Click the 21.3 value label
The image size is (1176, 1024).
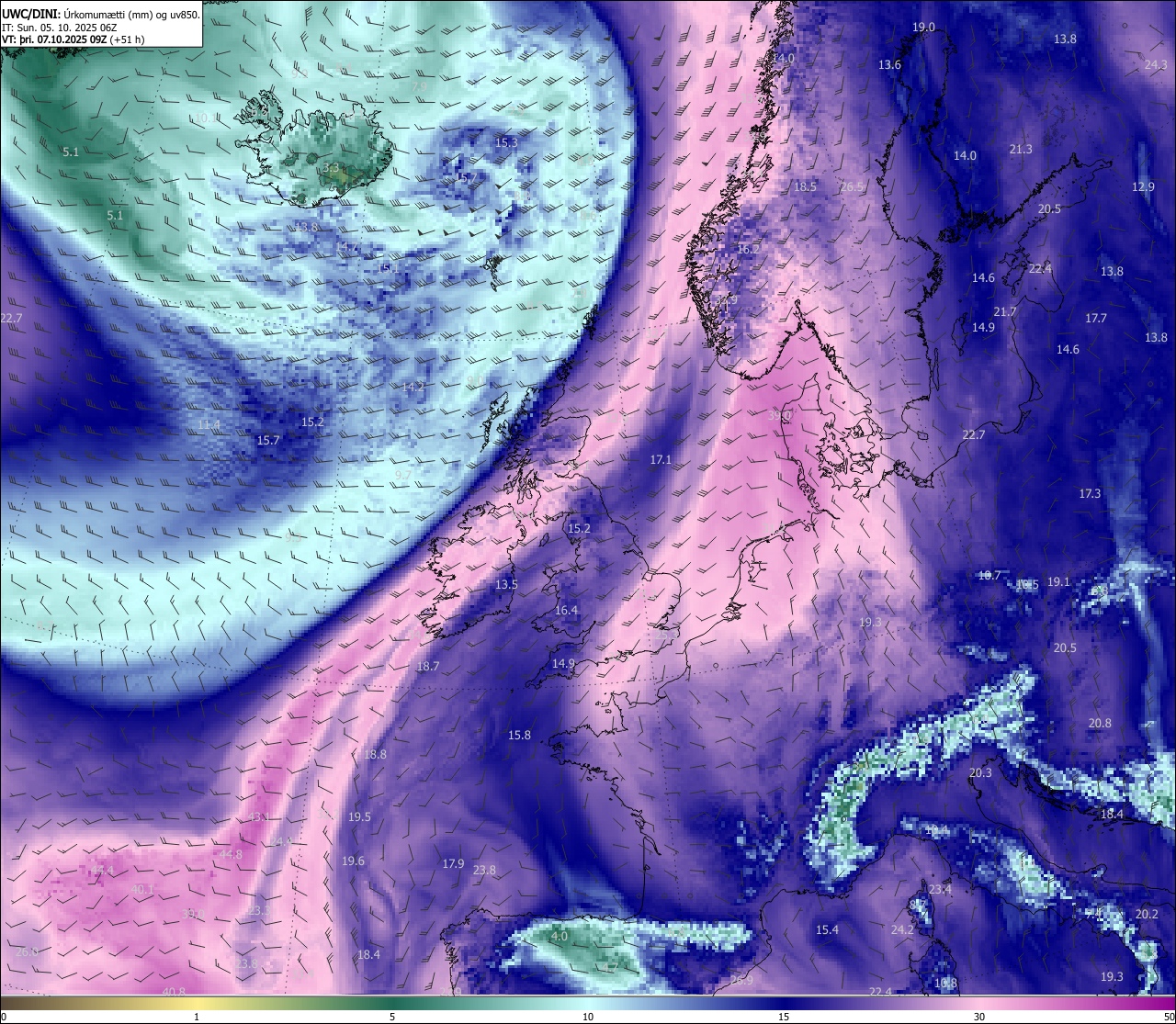click(1021, 149)
